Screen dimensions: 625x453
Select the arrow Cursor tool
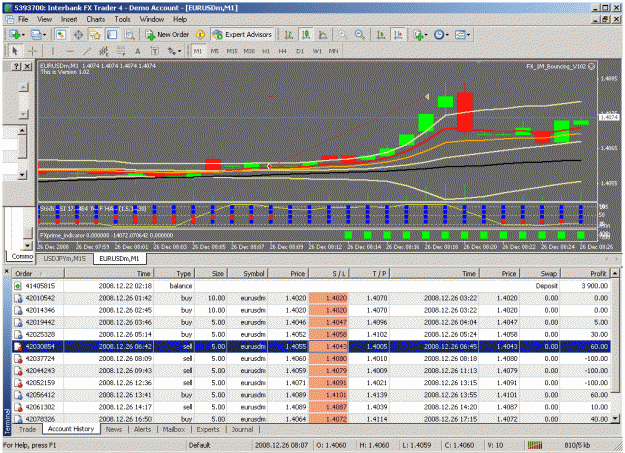[15, 51]
